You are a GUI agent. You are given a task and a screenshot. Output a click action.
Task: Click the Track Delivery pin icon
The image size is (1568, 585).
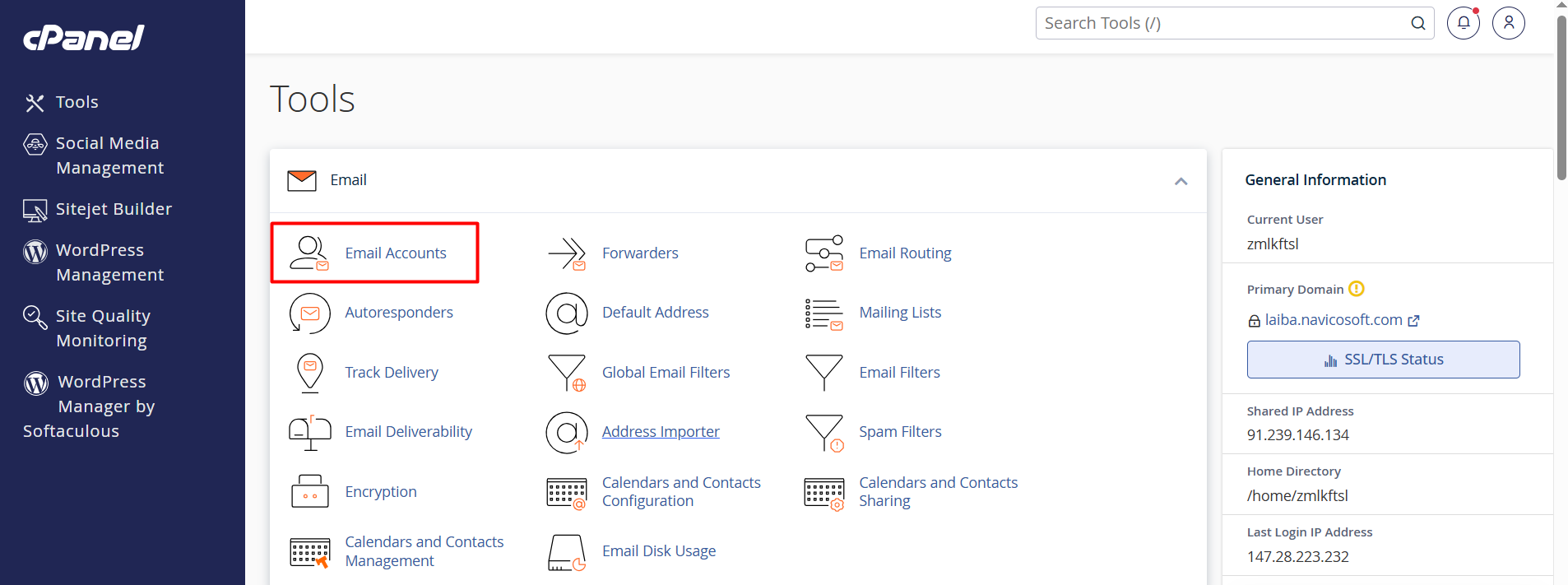pyautogui.click(x=309, y=373)
